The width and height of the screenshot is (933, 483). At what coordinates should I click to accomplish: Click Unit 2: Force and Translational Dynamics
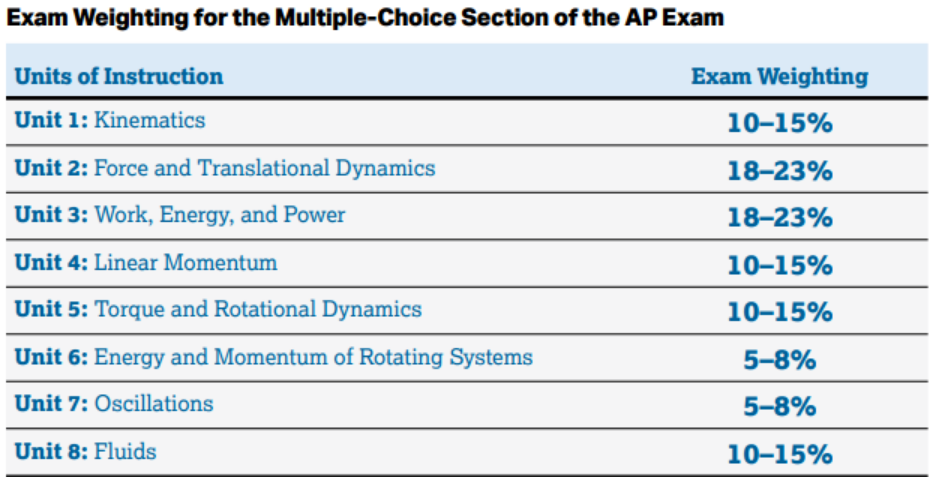pos(225,168)
